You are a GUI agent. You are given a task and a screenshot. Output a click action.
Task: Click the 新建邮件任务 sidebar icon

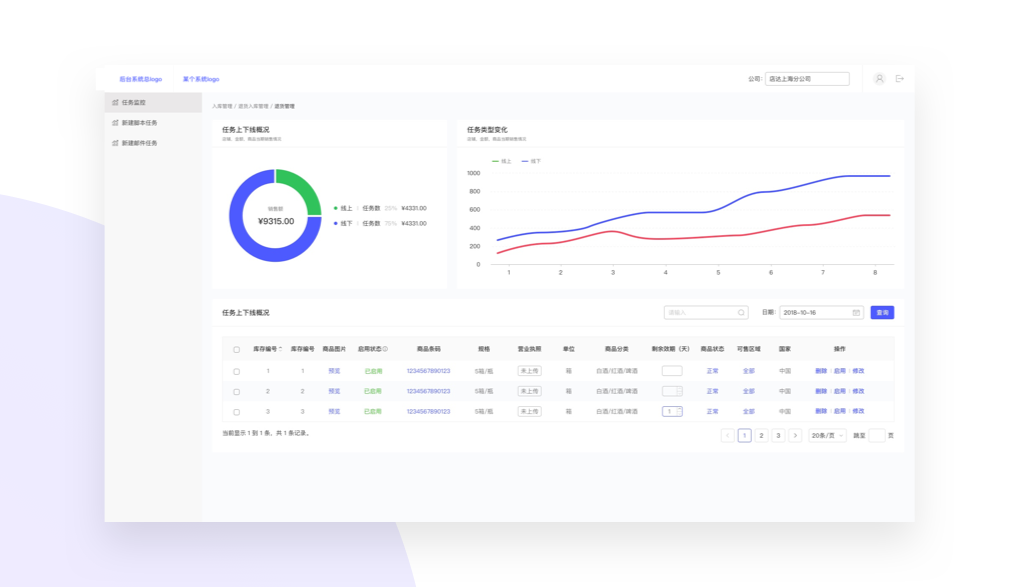(115, 143)
